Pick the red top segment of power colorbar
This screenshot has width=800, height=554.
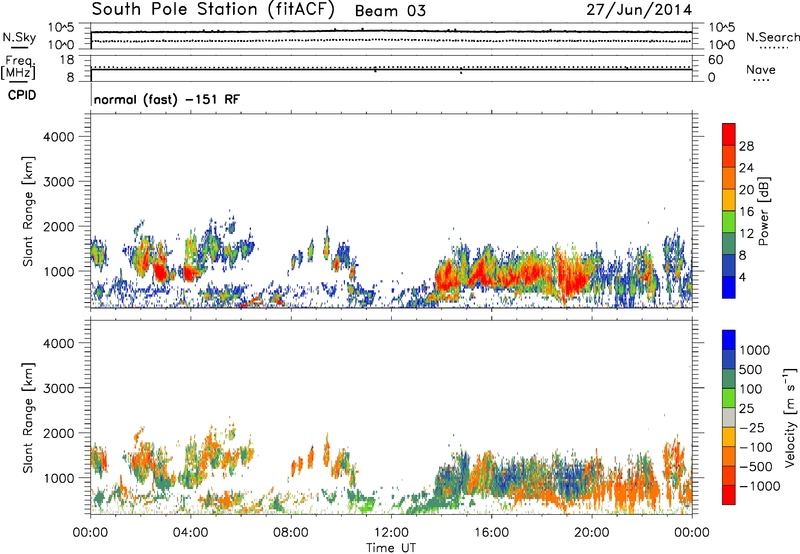tap(729, 135)
